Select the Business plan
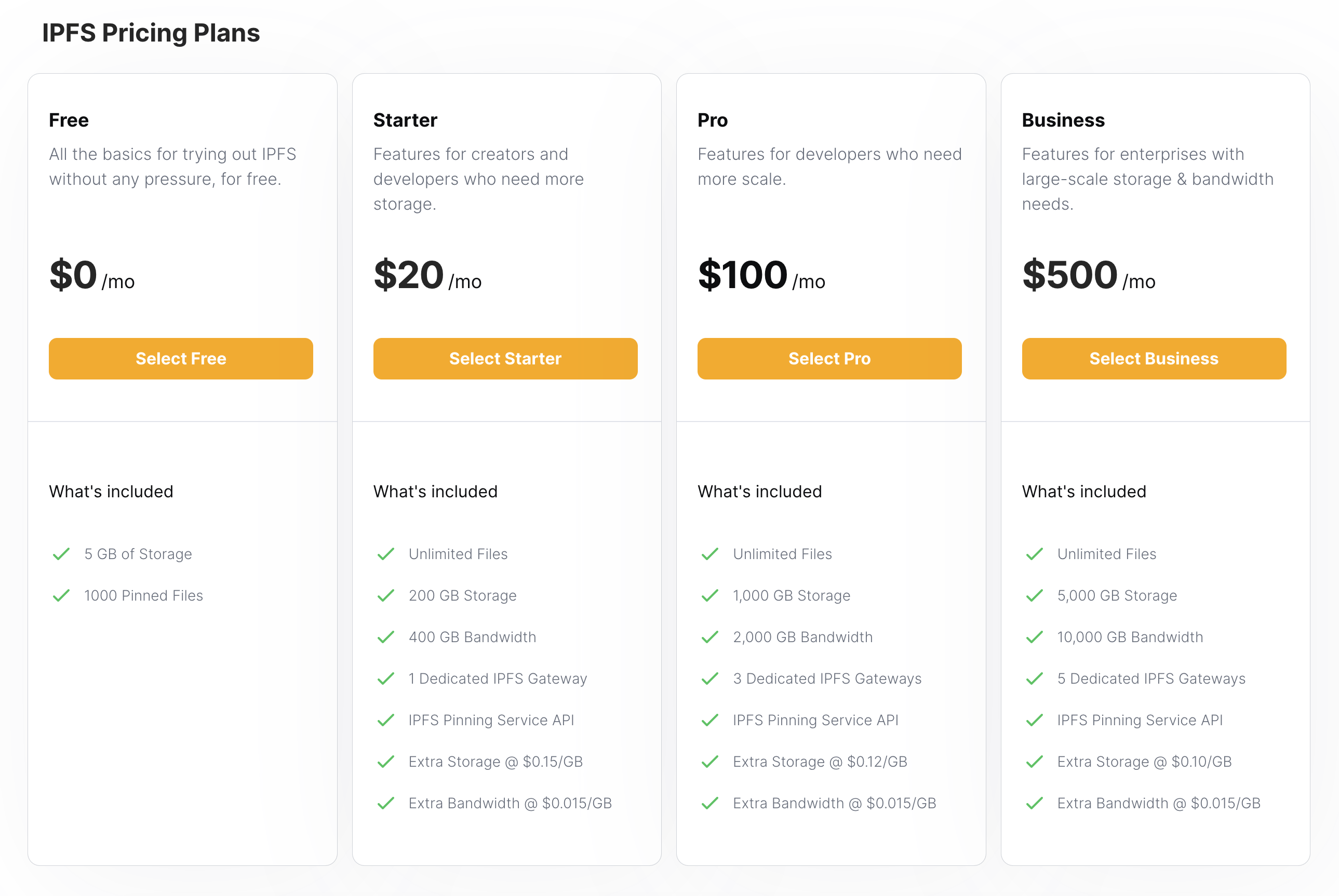The image size is (1339, 896). (x=1154, y=358)
